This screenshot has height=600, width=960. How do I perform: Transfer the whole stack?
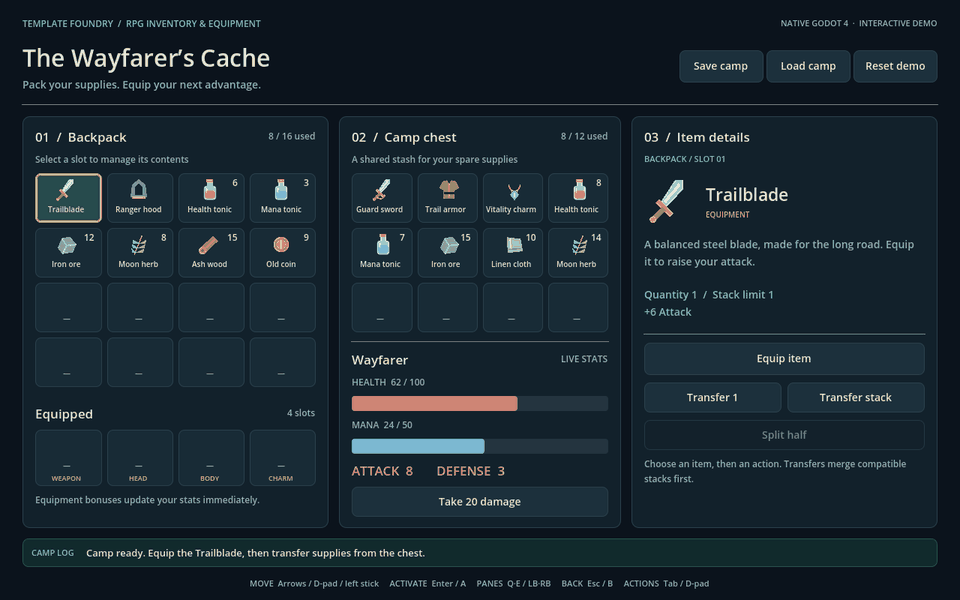(x=856, y=397)
